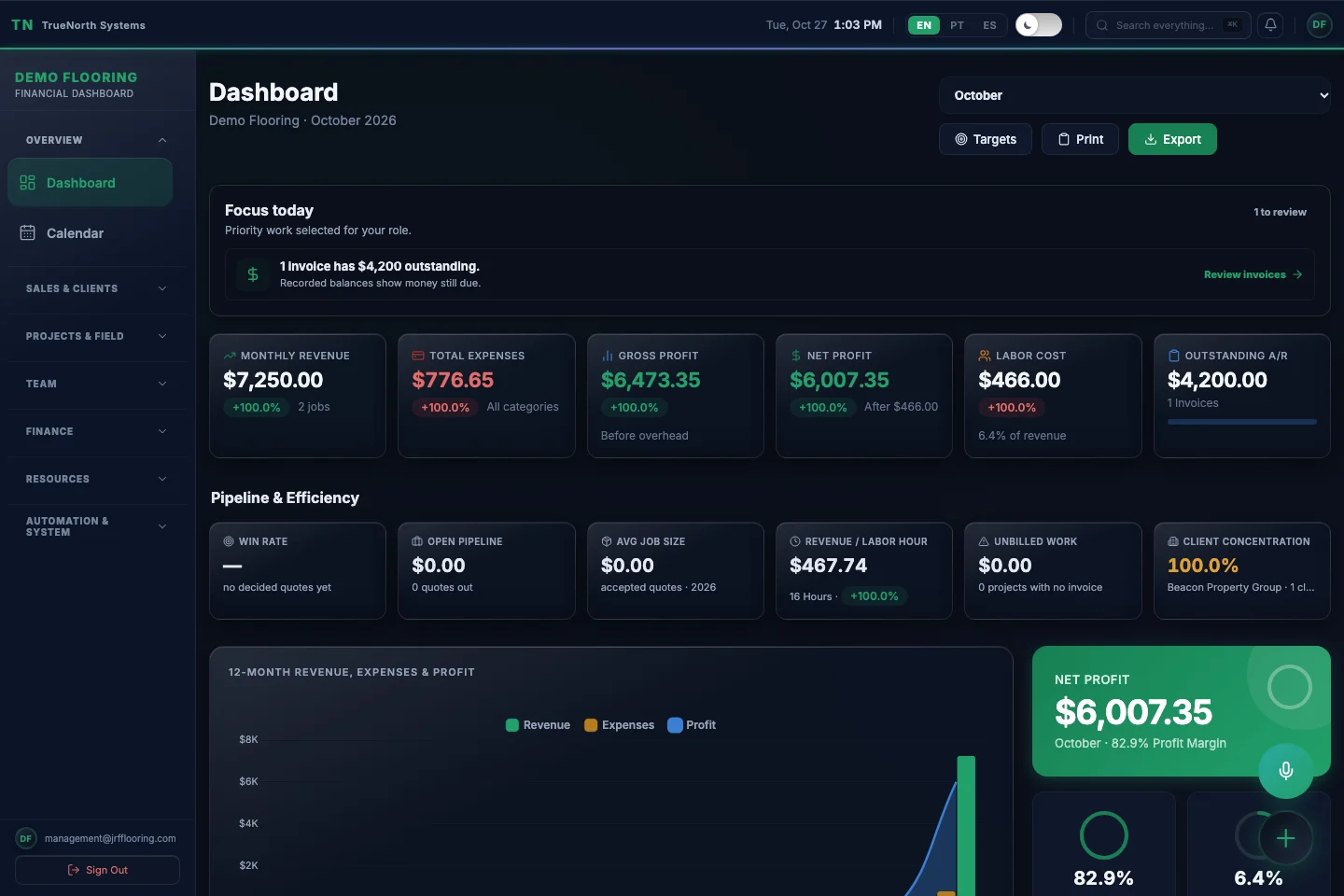Switch language to ES

(x=989, y=25)
